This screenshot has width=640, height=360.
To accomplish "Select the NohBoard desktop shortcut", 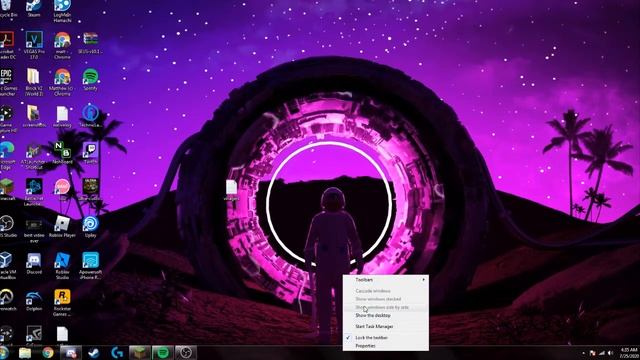I will pyautogui.click(x=62, y=153).
